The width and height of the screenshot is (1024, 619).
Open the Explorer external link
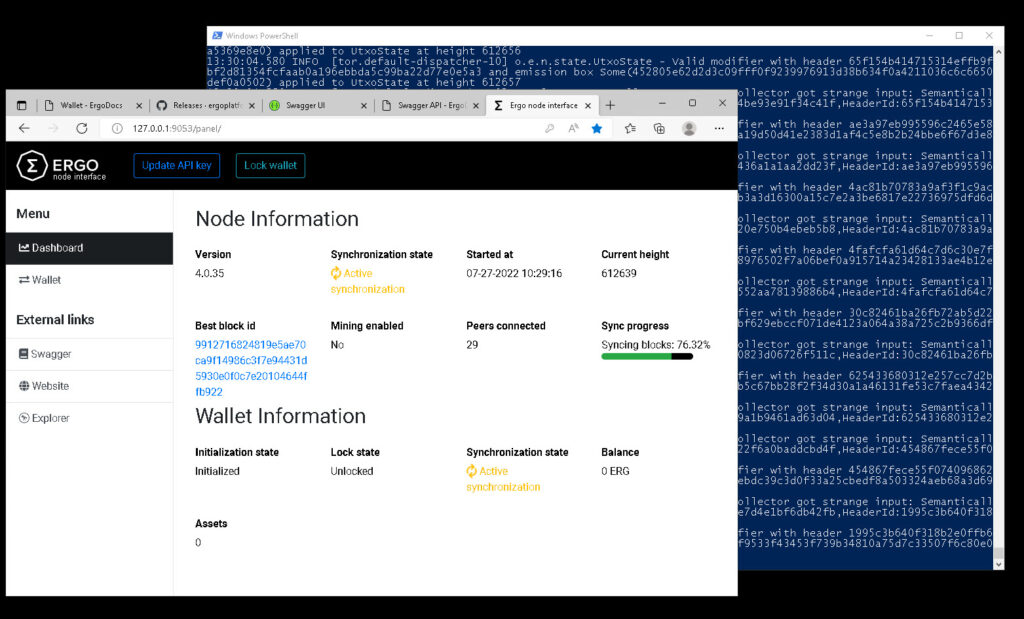89,418
